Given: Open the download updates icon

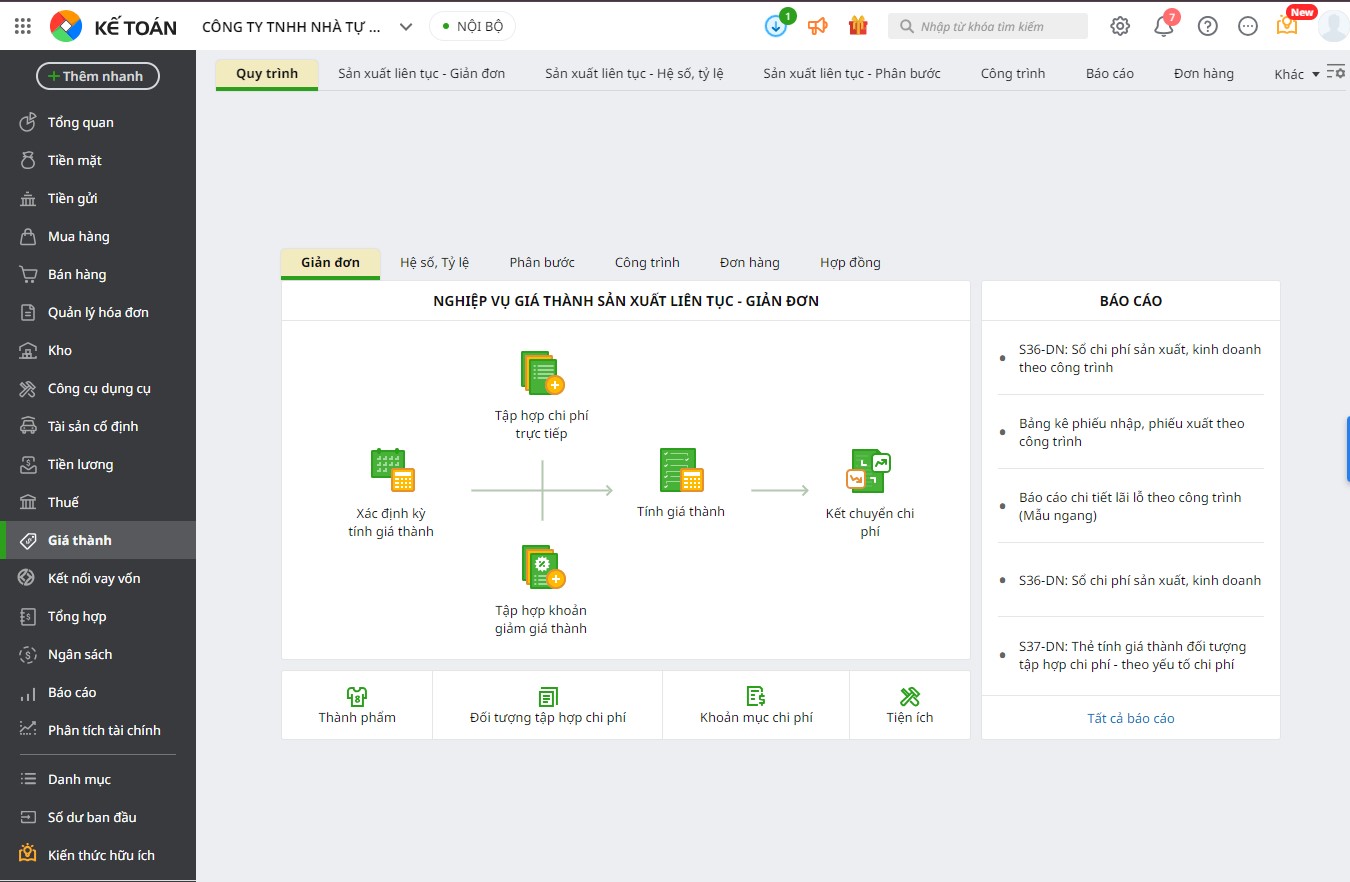Looking at the screenshot, I should pyautogui.click(x=777, y=26).
